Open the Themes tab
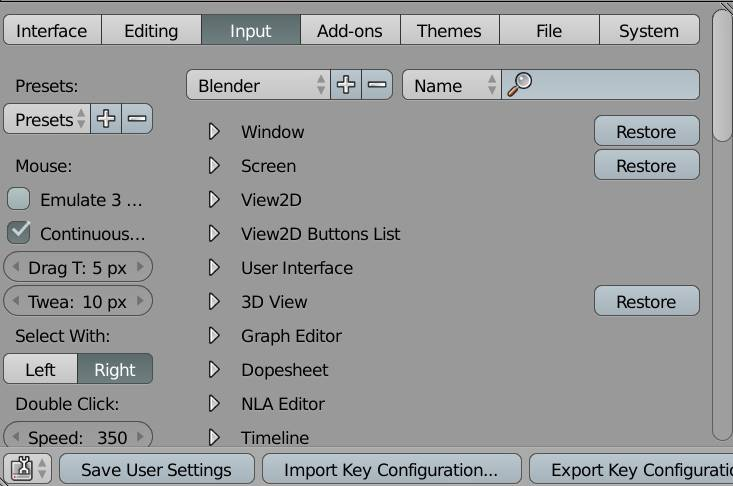 click(x=449, y=30)
